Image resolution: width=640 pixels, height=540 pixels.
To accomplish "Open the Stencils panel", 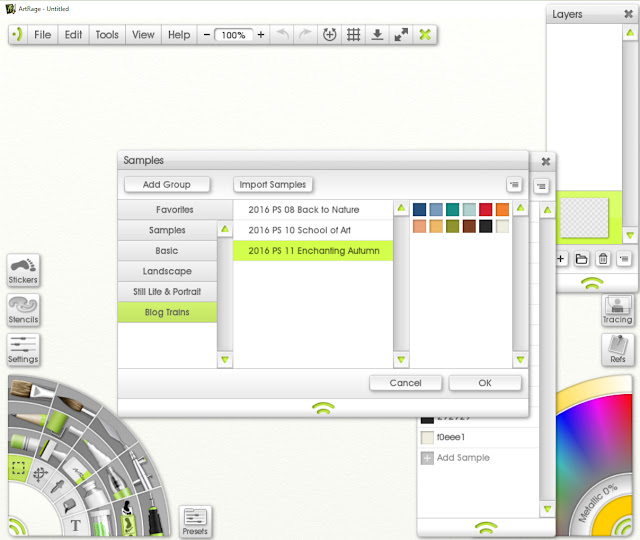I will (23, 310).
